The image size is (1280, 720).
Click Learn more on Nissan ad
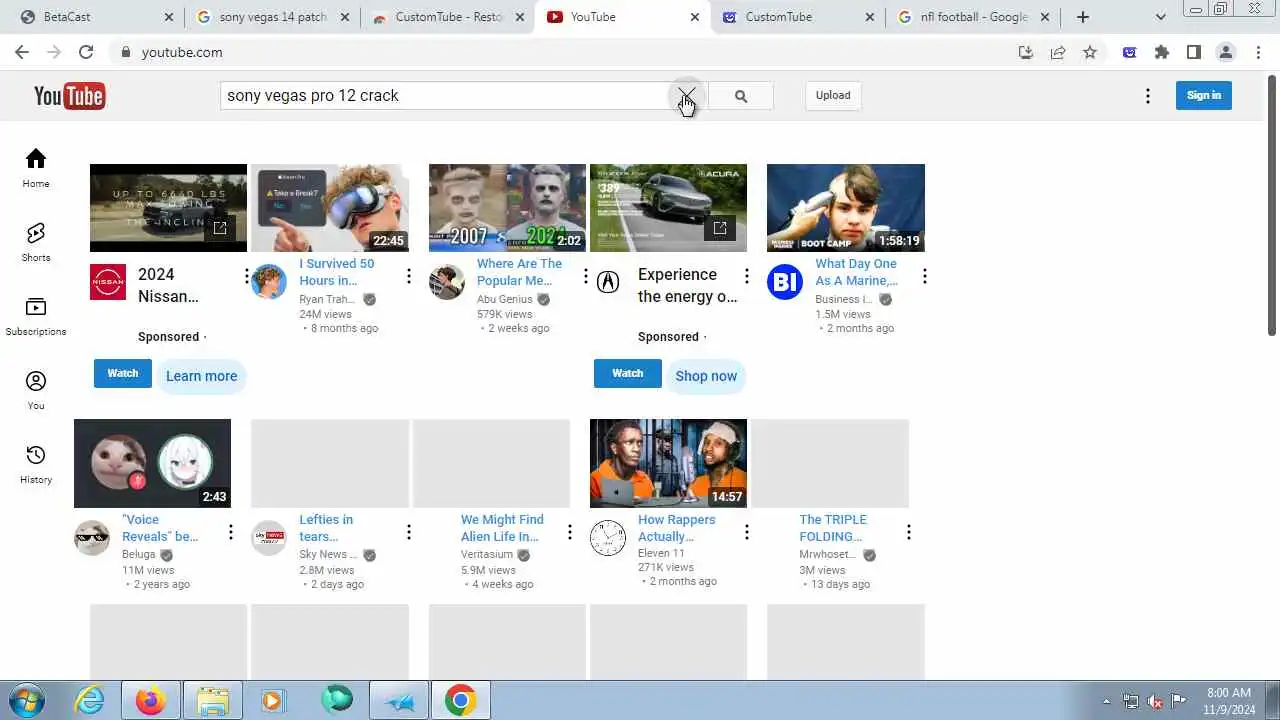coord(201,376)
